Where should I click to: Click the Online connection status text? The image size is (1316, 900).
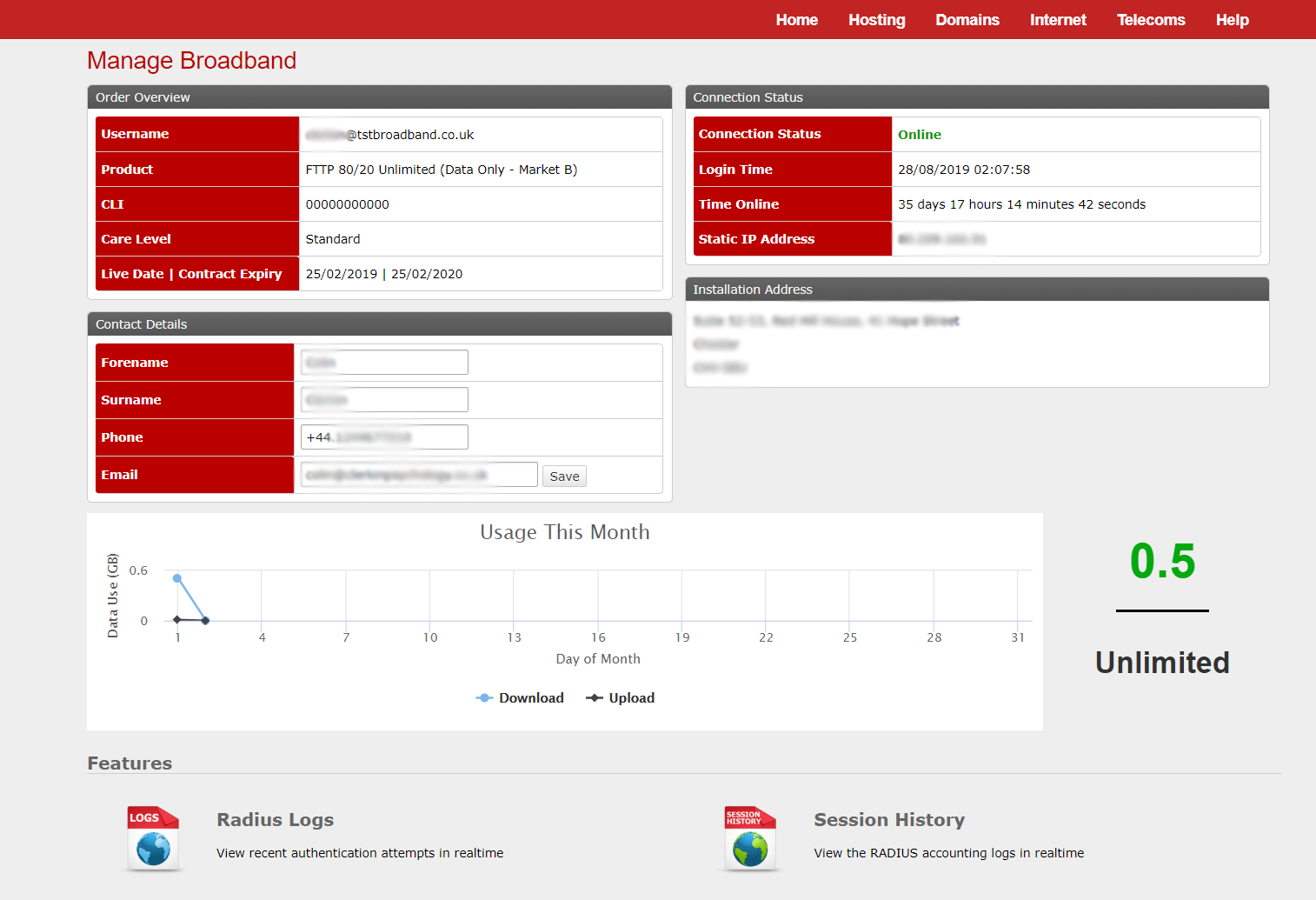(919, 135)
